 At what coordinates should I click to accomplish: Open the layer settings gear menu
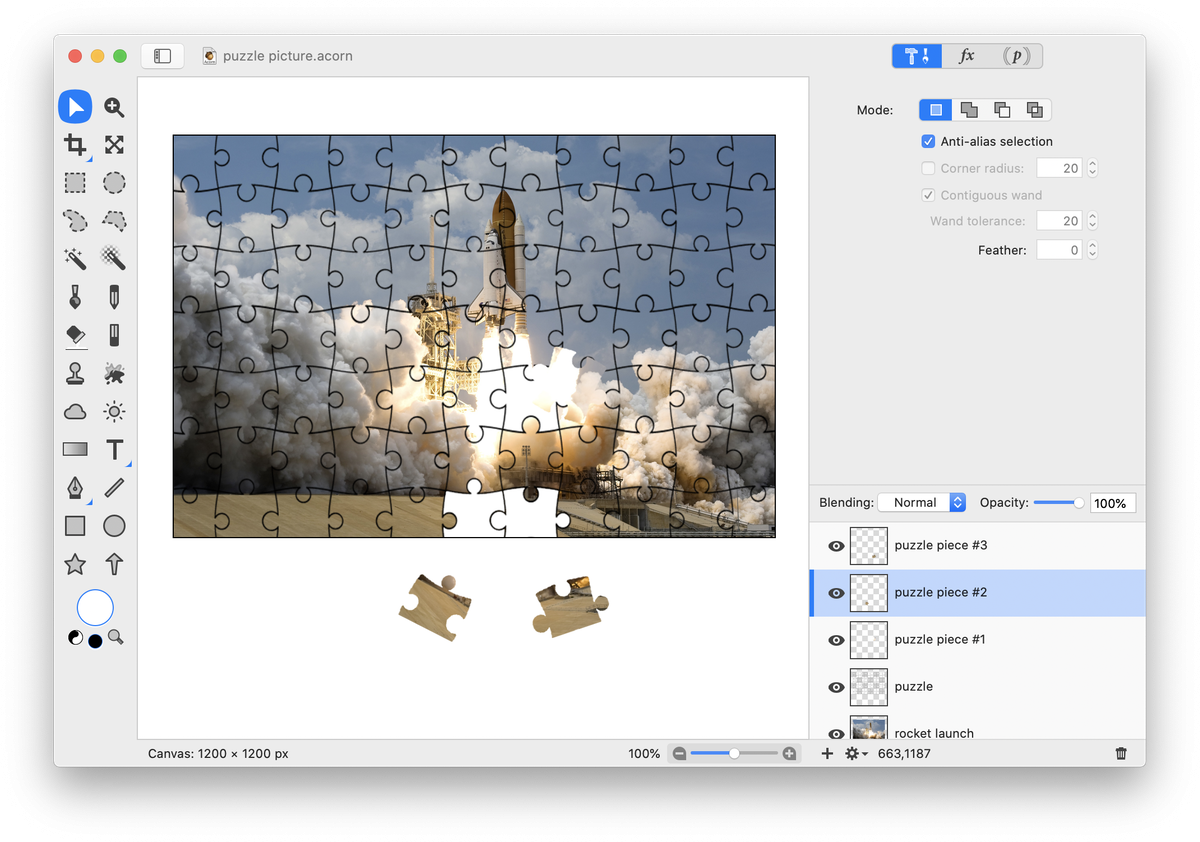(856, 754)
